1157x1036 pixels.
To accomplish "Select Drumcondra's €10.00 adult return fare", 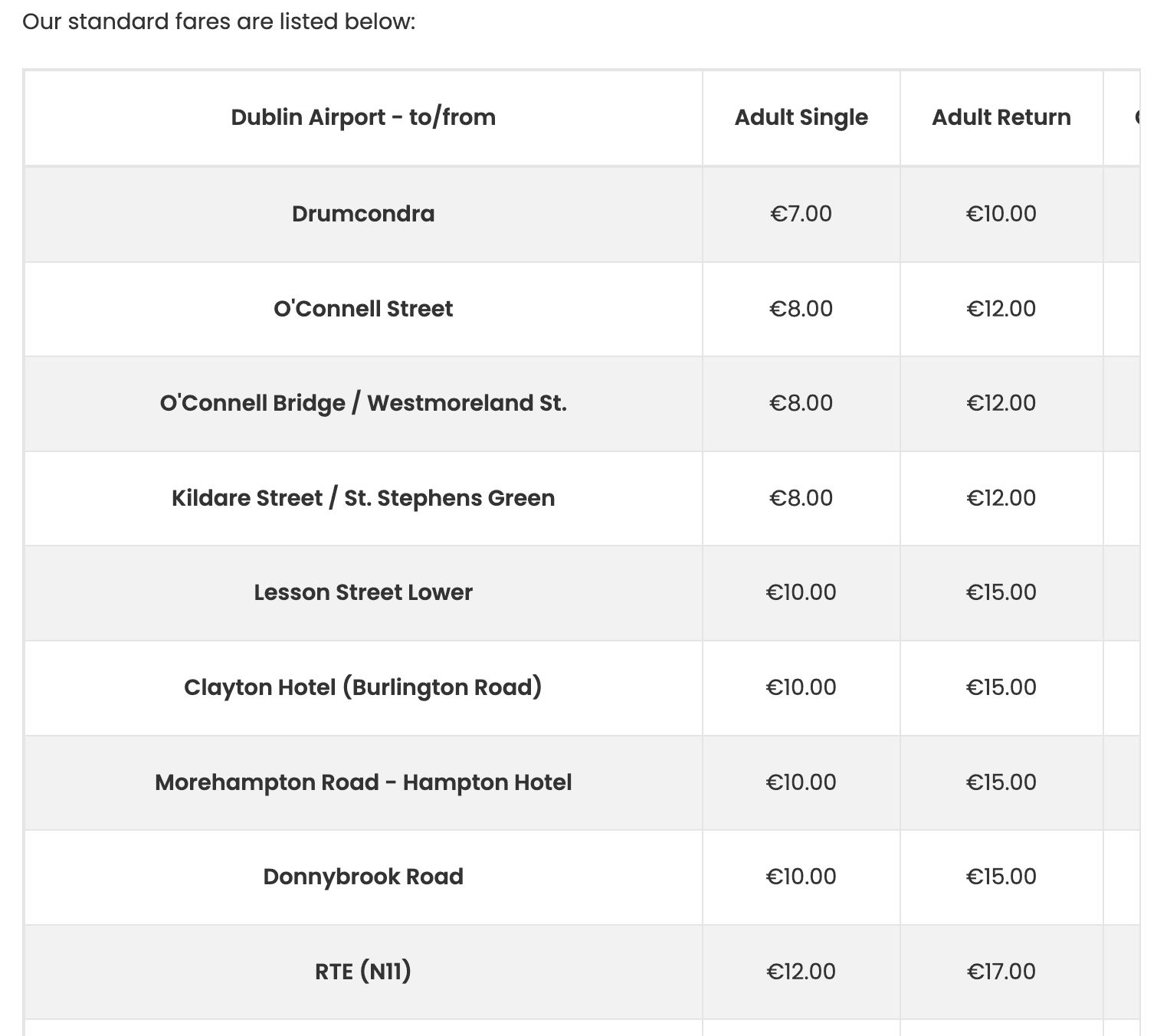I will 1001,214.
